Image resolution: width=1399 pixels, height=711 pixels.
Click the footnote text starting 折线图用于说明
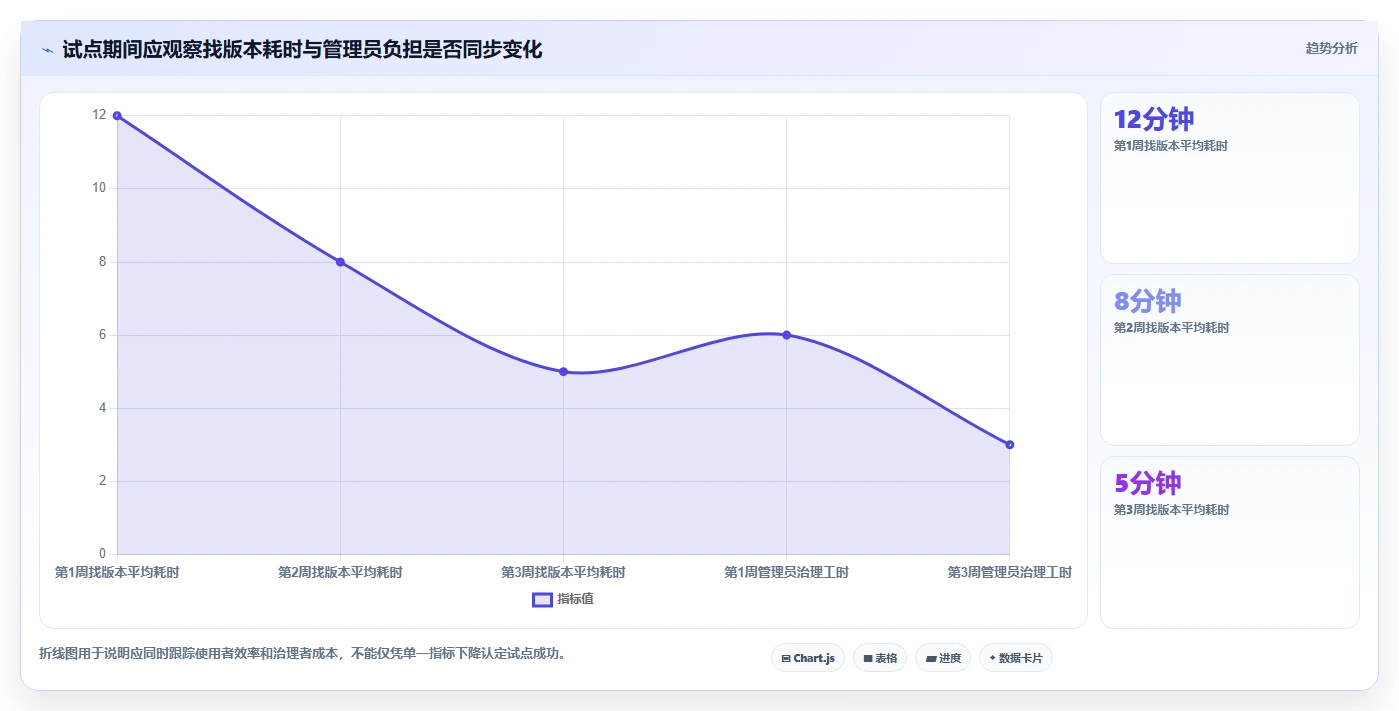coord(305,654)
